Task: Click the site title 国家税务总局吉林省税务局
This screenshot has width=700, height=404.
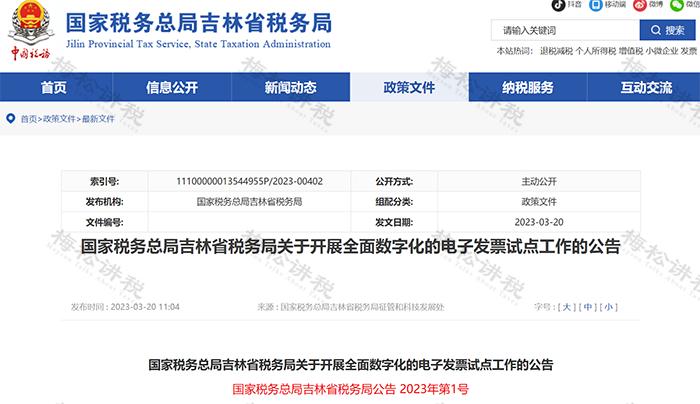Action: point(199,23)
